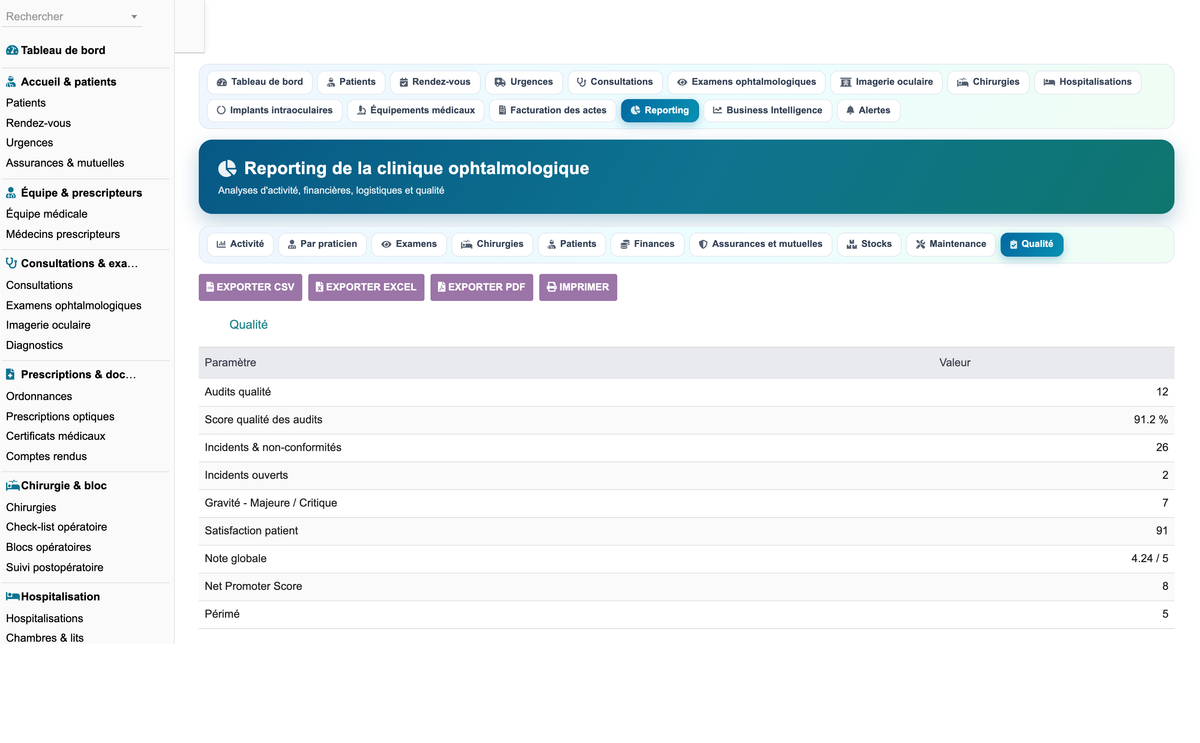Switch to Par praticien report sub-tab
1200x743 pixels.
coord(322,244)
